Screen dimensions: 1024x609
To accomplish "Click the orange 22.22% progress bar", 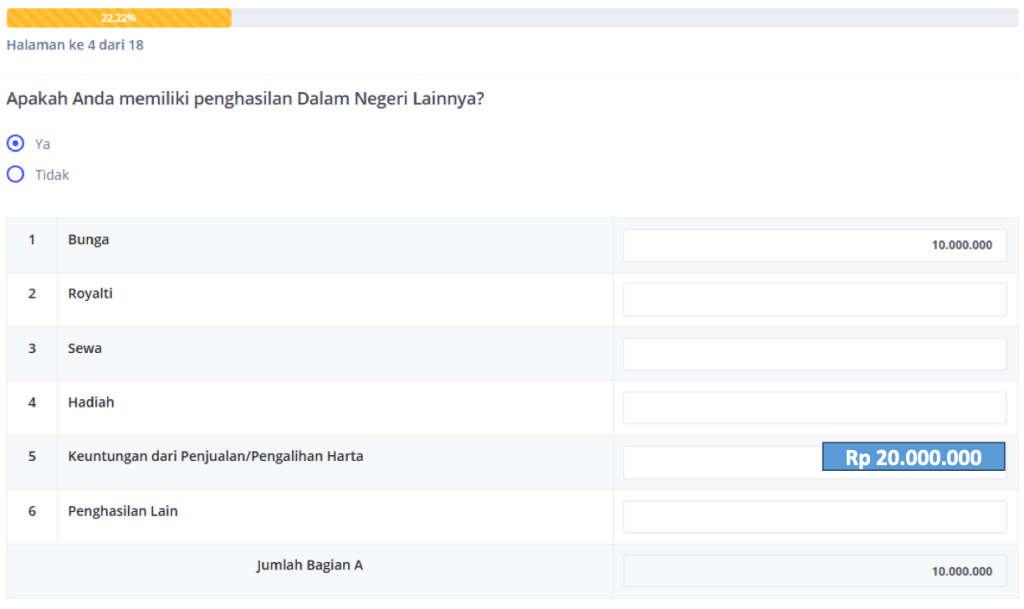I will [x=118, y=18].
